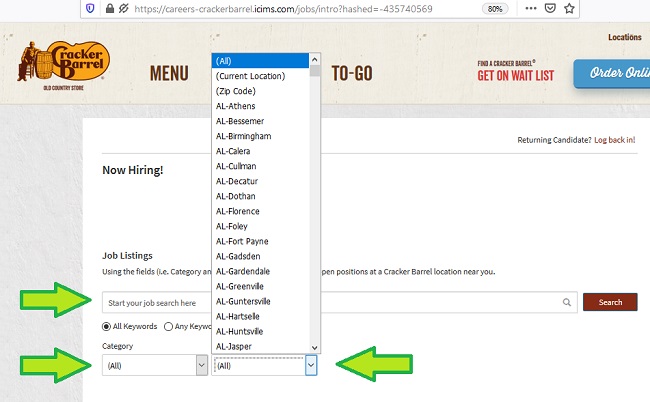Select the (All) option in the location list
The image size is (650, 402).
click(x=260, y=61)
